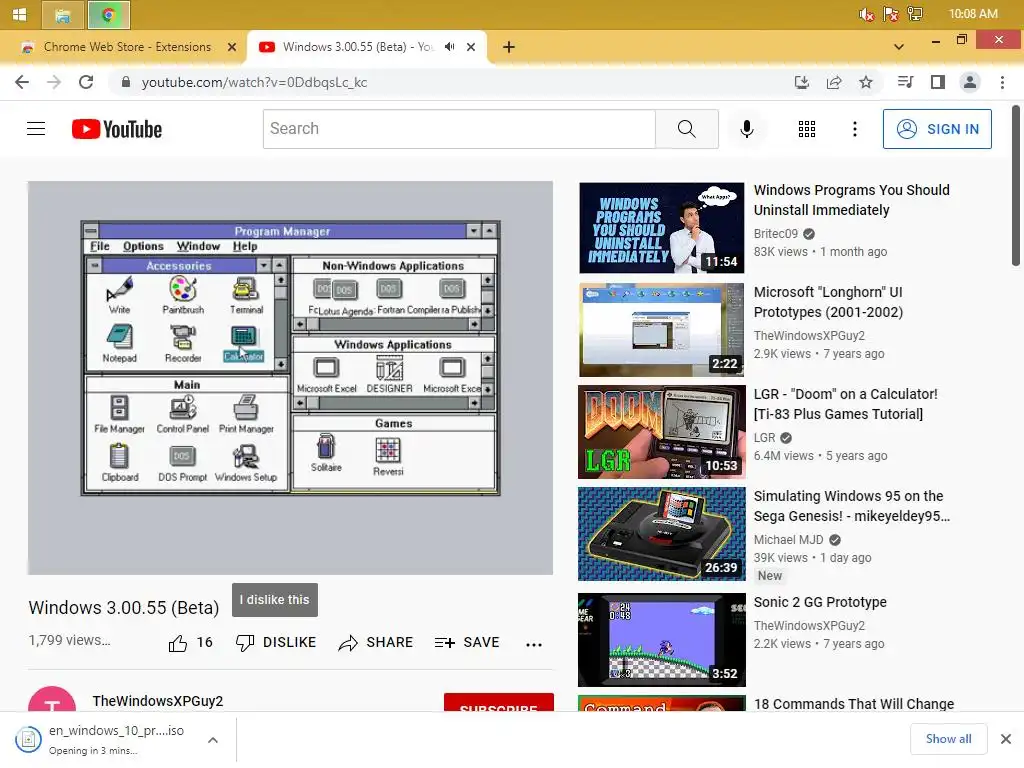The image size is (1024, 768).
Task: Share this page icon in the address bar
Action: [x=833, y=82]
